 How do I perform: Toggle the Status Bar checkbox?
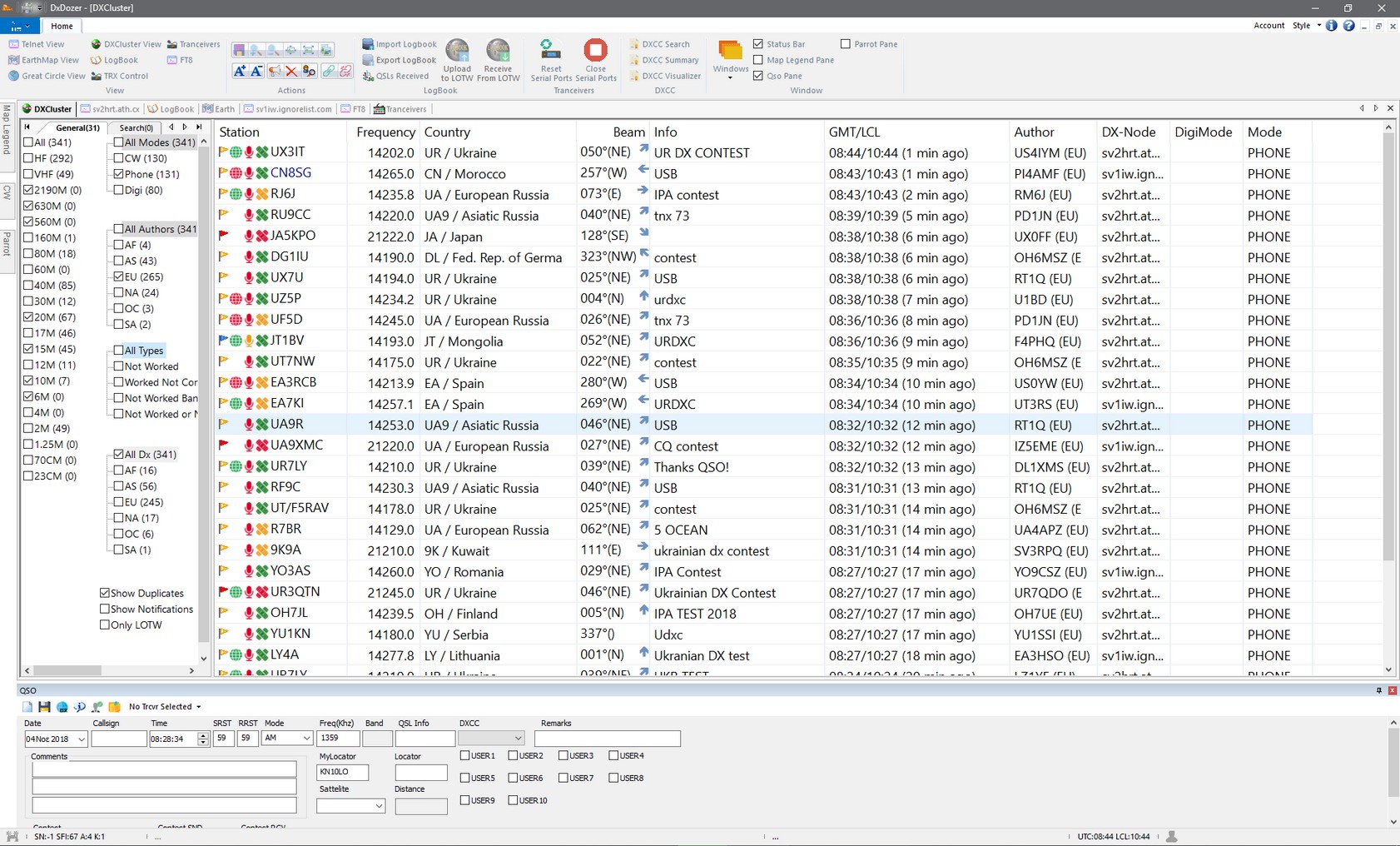click(758, 44)
